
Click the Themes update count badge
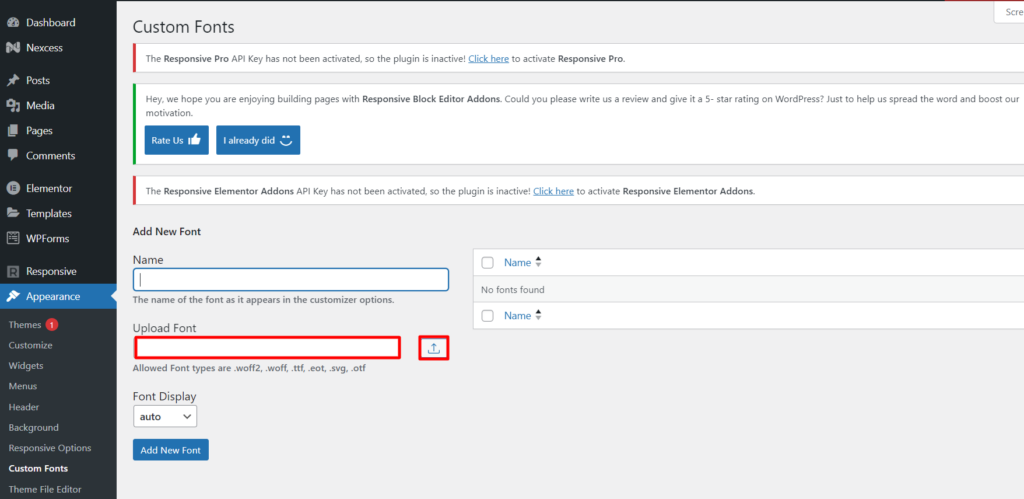[52, 325]
